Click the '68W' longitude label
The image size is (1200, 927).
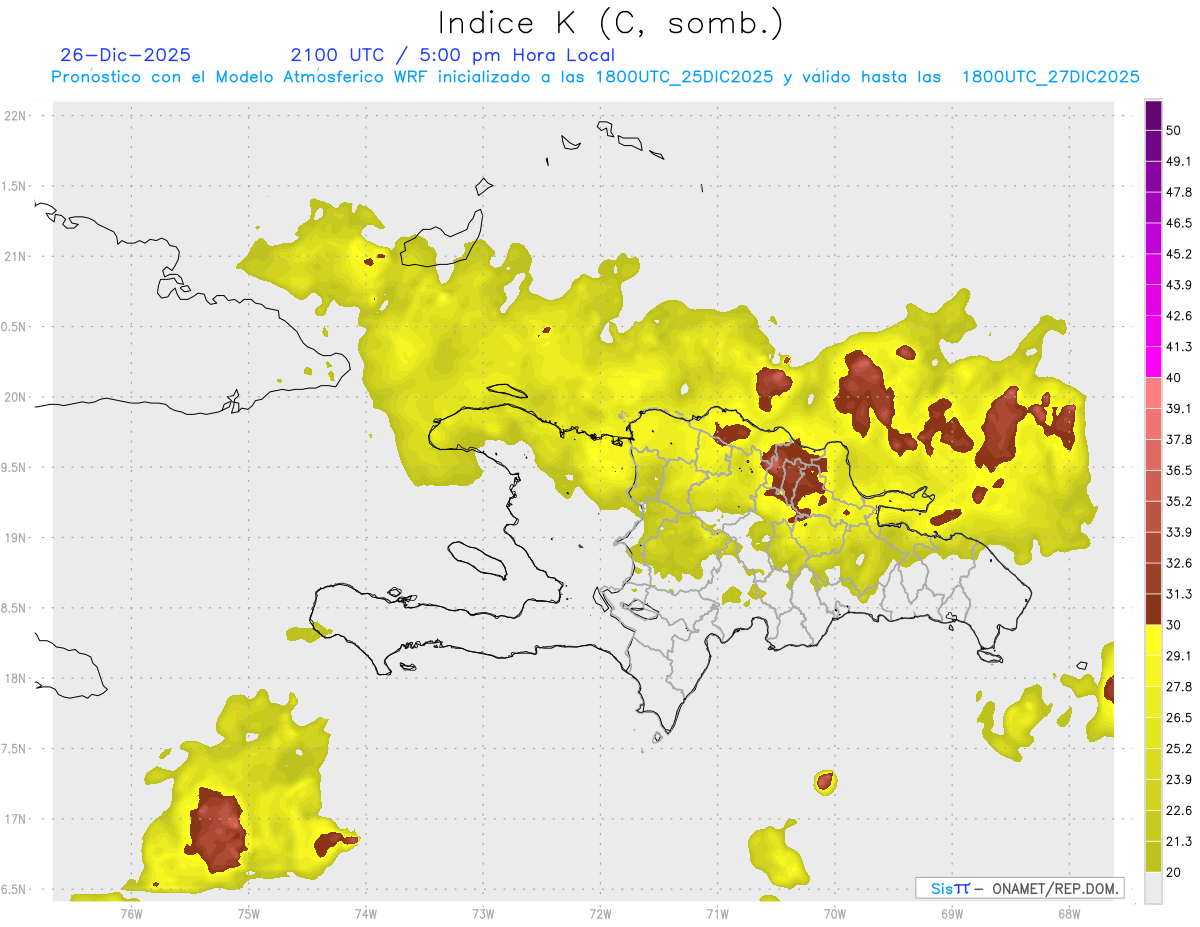tap(1068, 914)
